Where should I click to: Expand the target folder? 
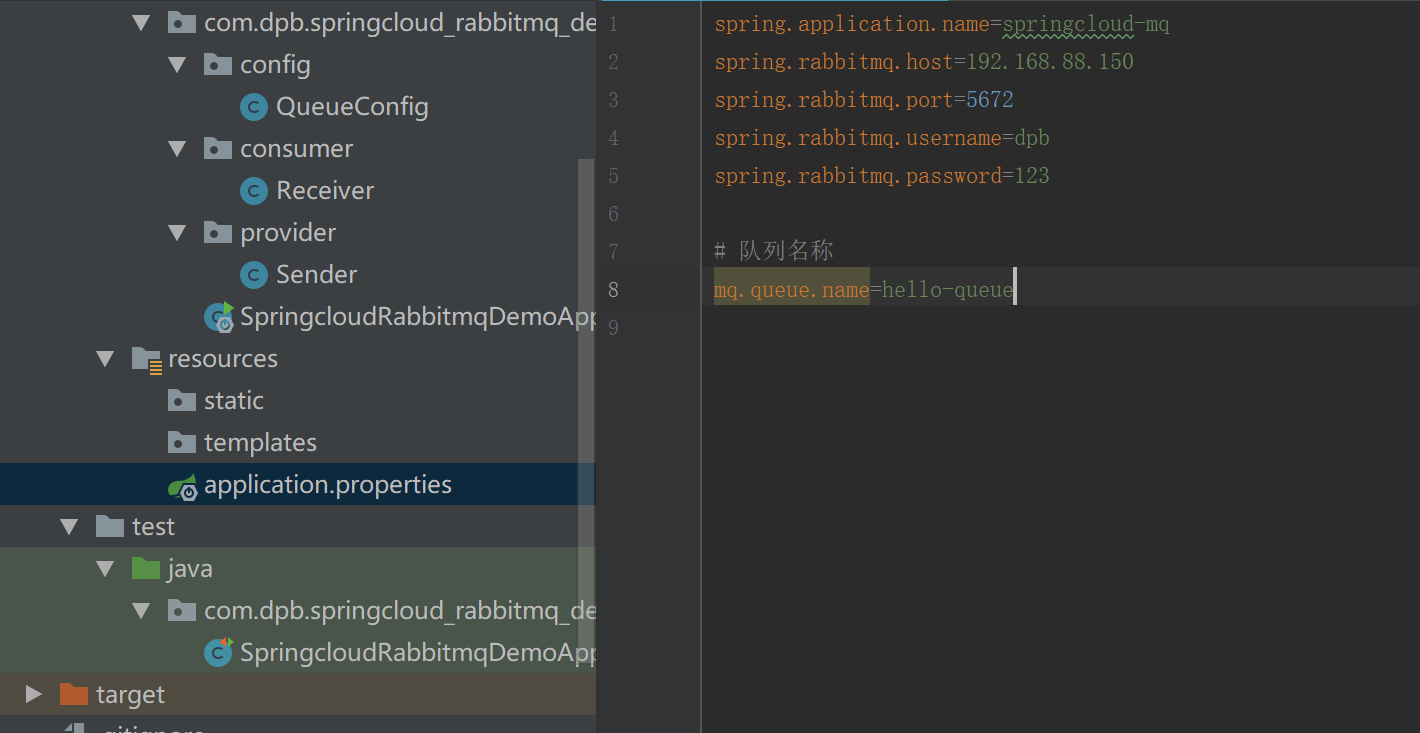[x=34, y=694]
